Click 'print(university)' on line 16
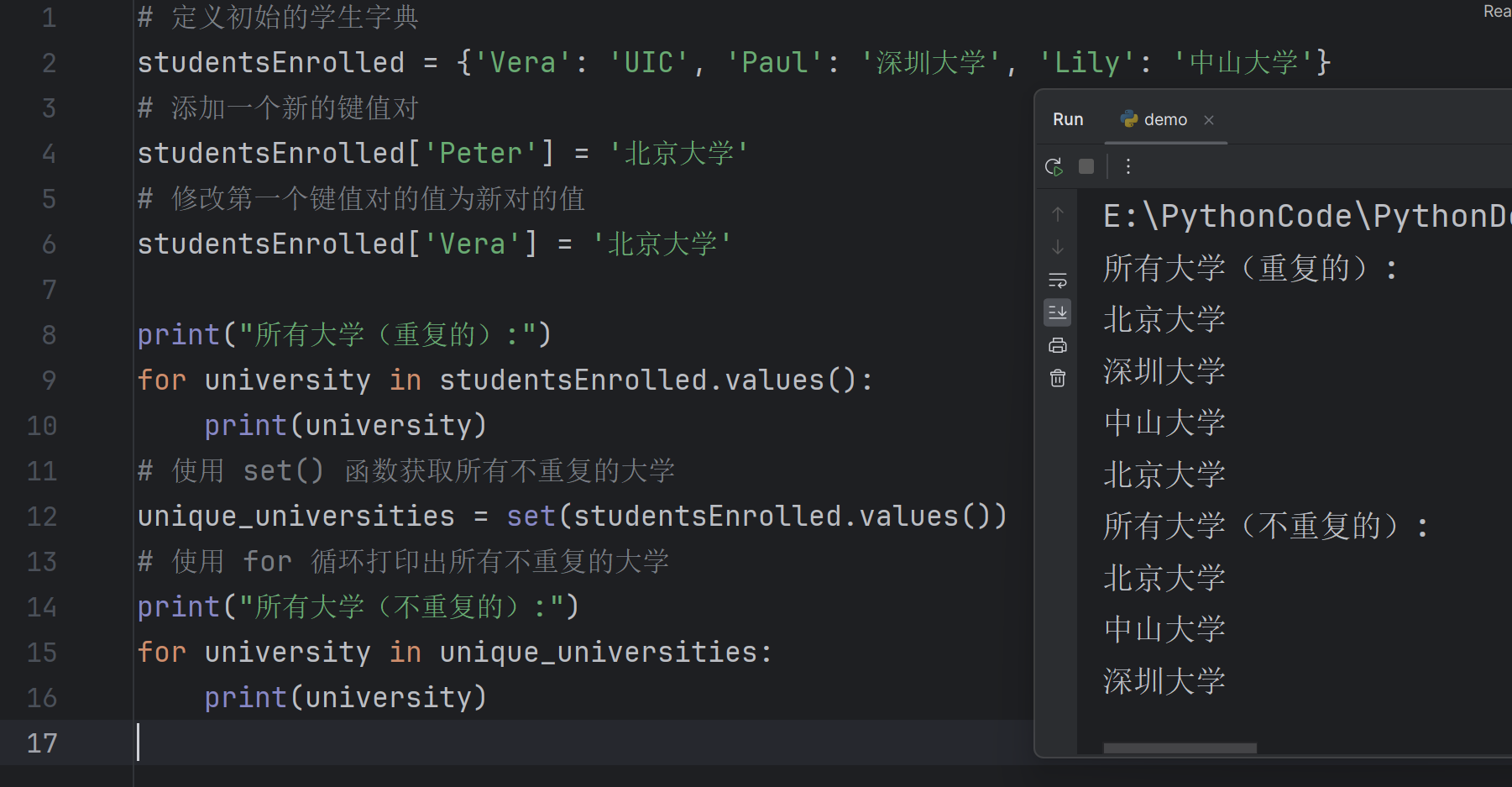 [x=345, y=697]
